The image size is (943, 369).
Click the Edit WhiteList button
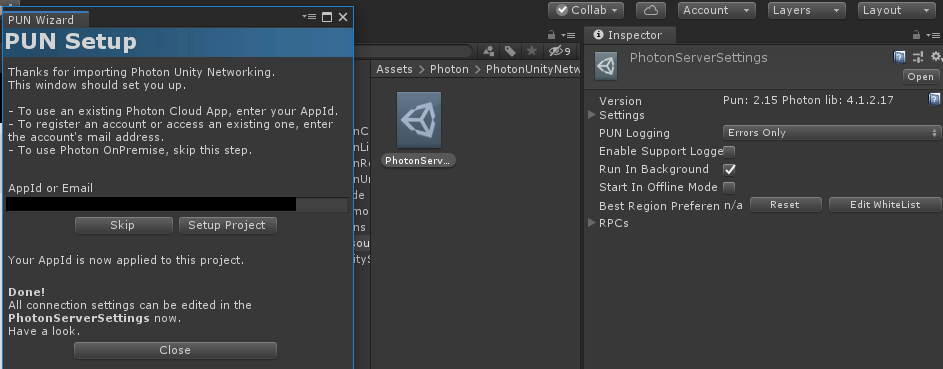[x=885, y=205]
